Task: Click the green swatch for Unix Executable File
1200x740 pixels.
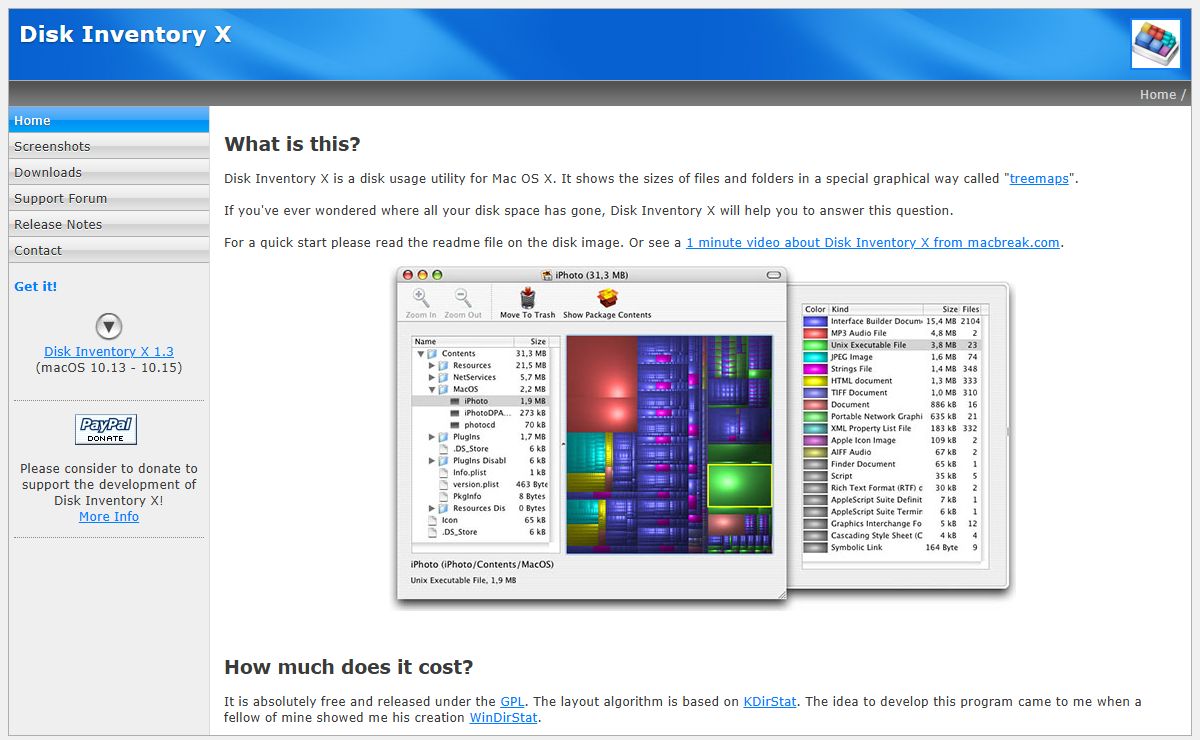Action: [x=815, y=345]
